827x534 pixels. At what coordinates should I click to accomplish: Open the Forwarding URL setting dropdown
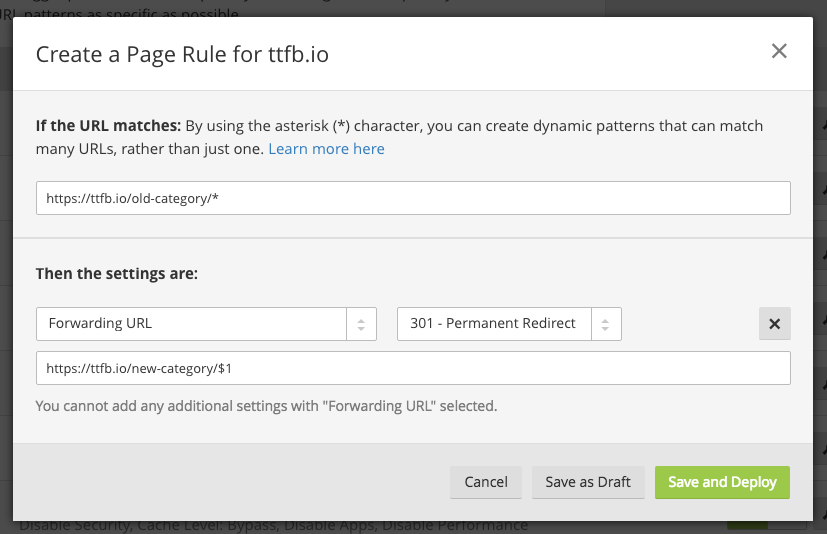(206, 323)
